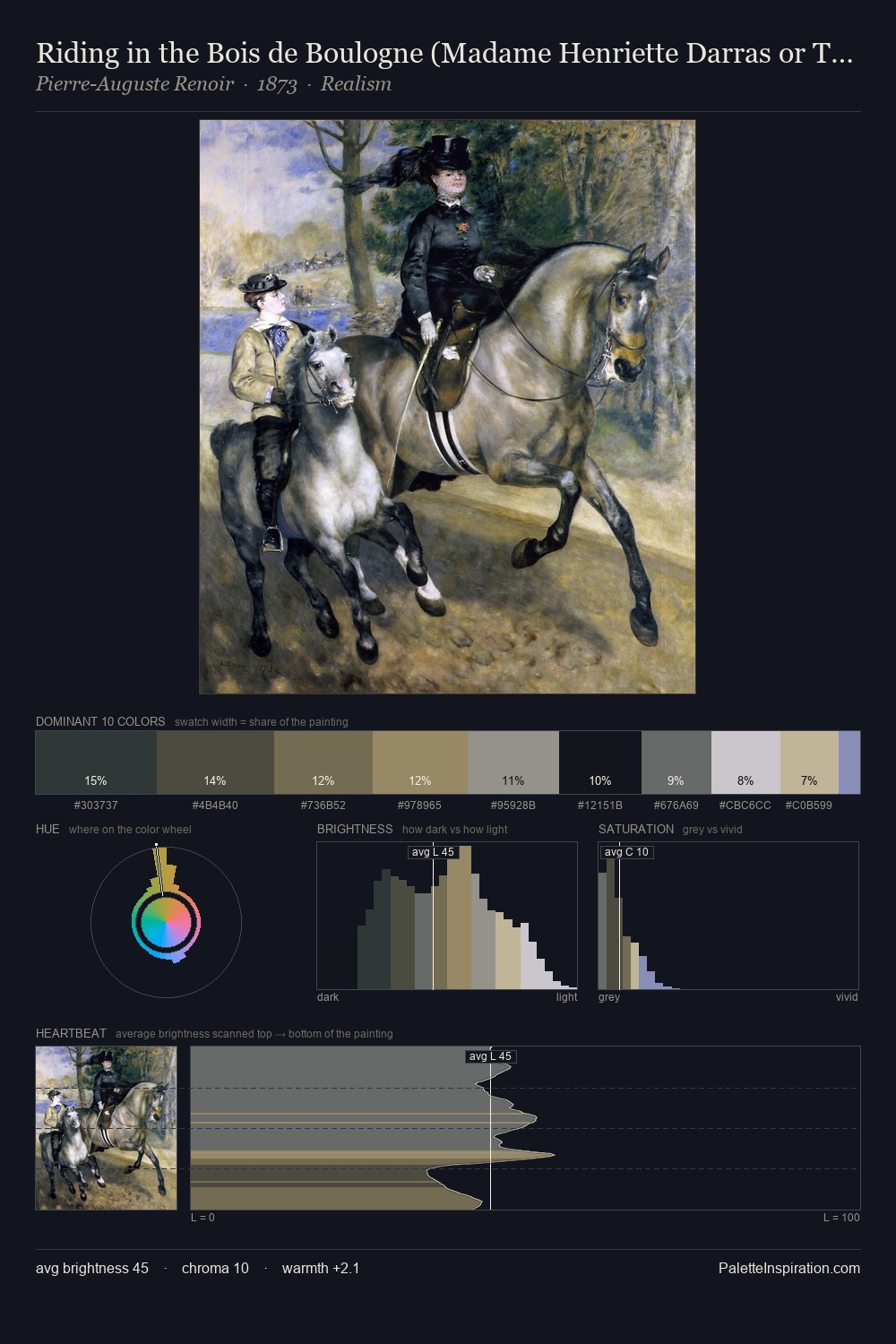Pick the pale 8% swatch
896x1344 pixels.
(745, 762)
